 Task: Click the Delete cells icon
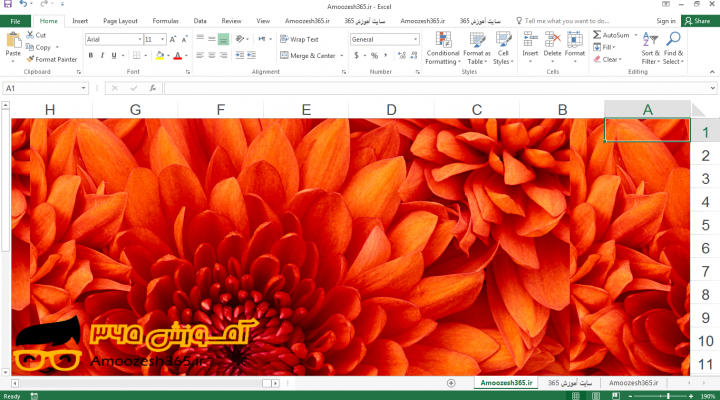coord(552,40)
